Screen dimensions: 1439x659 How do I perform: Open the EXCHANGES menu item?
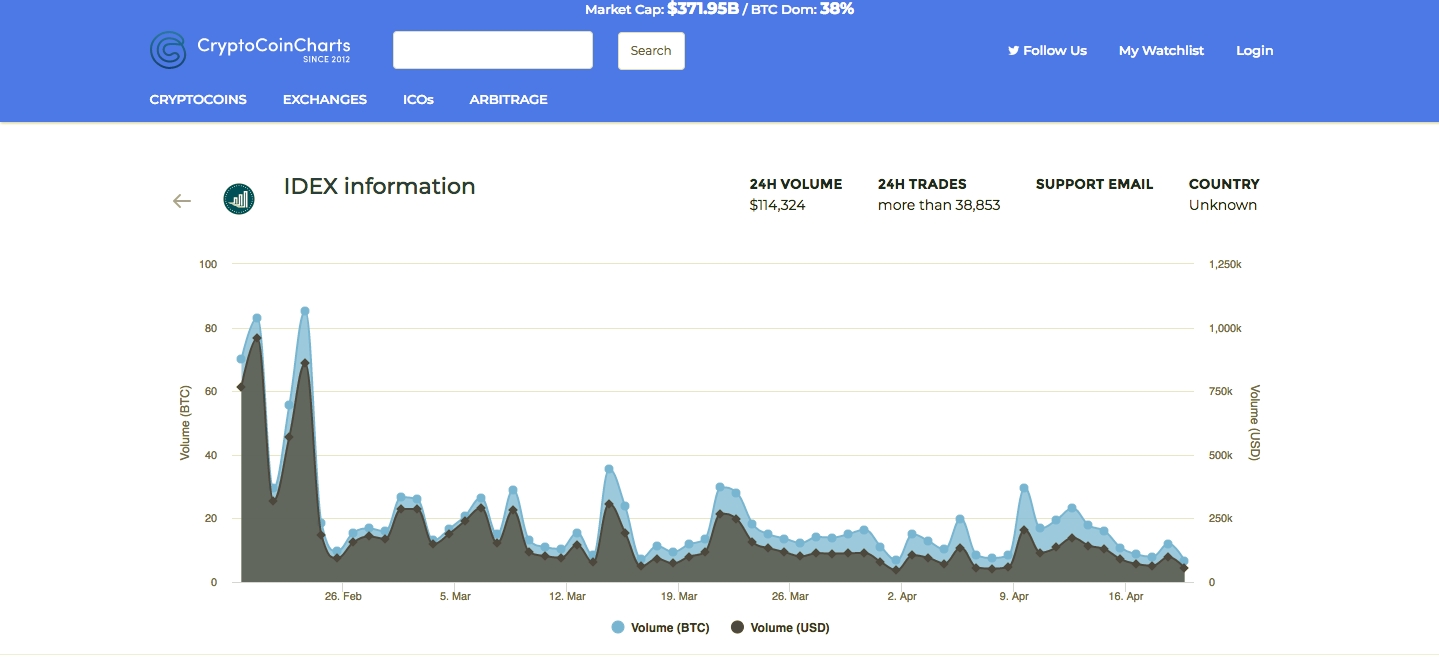click(x=325, y=99)
